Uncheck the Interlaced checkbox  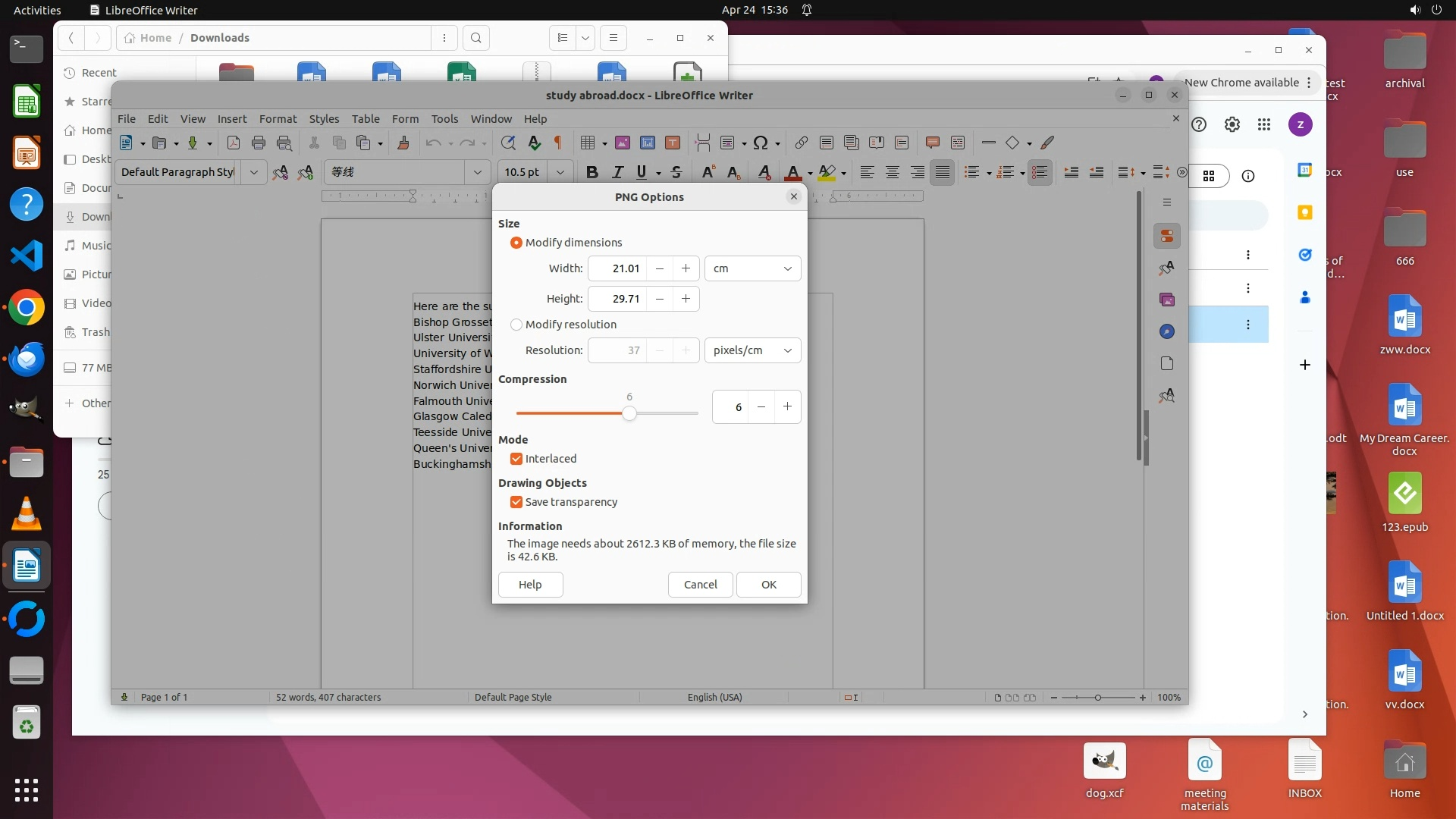pyautogui.click(x=516, y=459)
